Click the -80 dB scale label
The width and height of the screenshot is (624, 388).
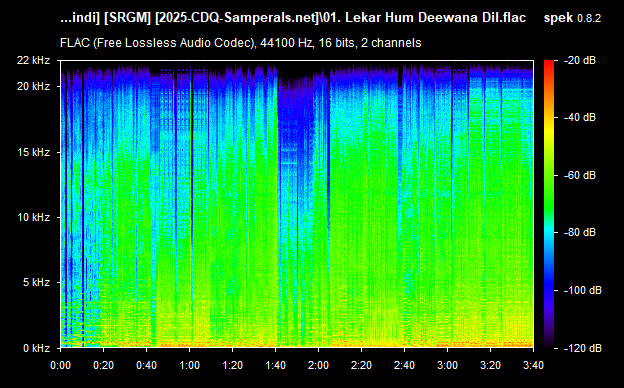pyautogui.click(x=580, y=232)
